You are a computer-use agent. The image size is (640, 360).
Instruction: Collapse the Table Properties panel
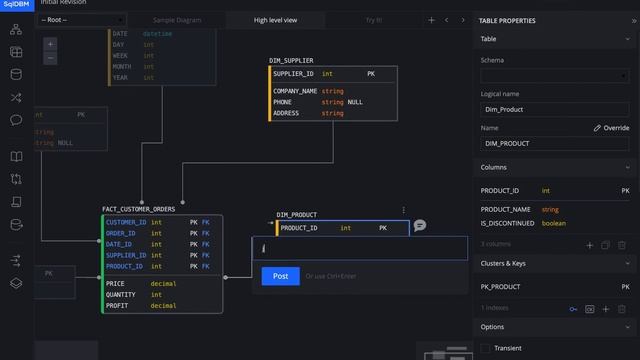634,21
